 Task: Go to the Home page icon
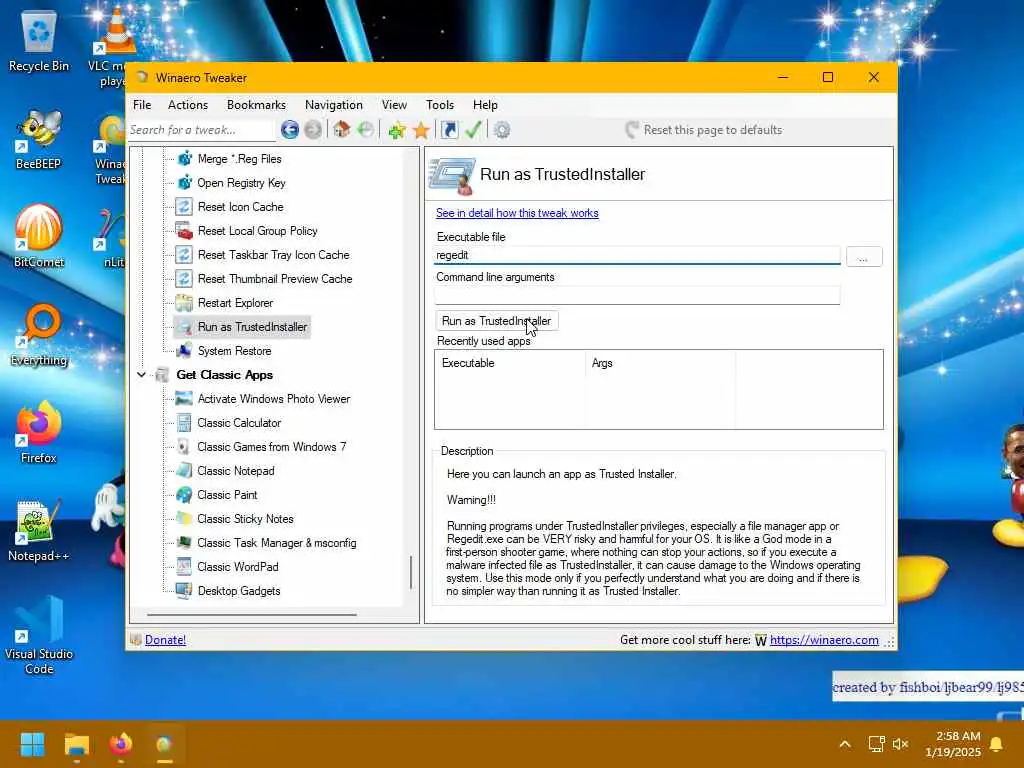click(x=342, y=129)
